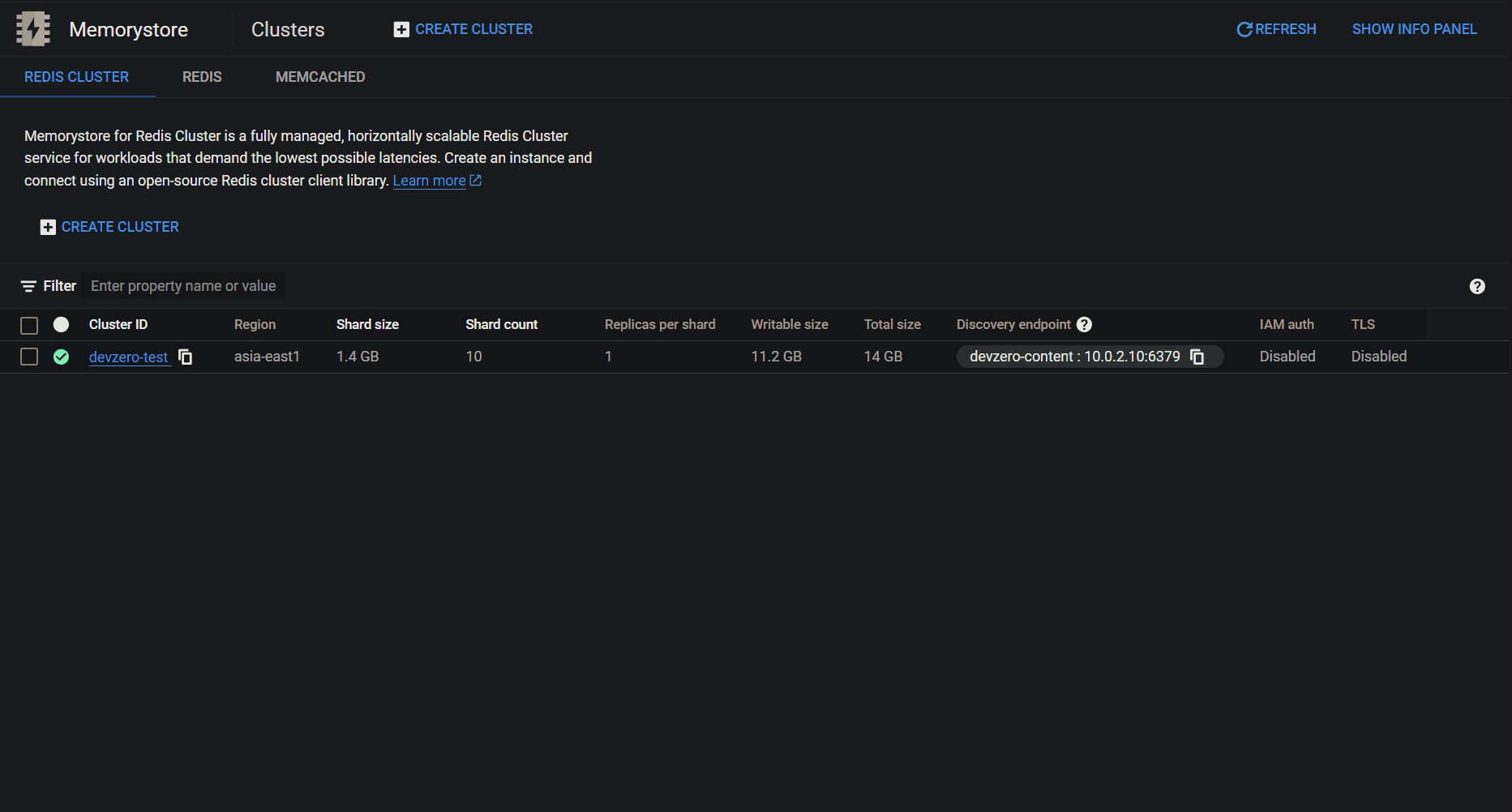Click the Memorystore product title
This screenshot has width=1512, height=812.
128,29
